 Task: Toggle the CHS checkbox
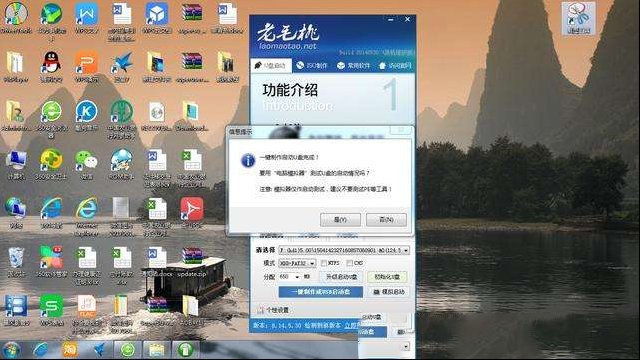coord(349,263)
